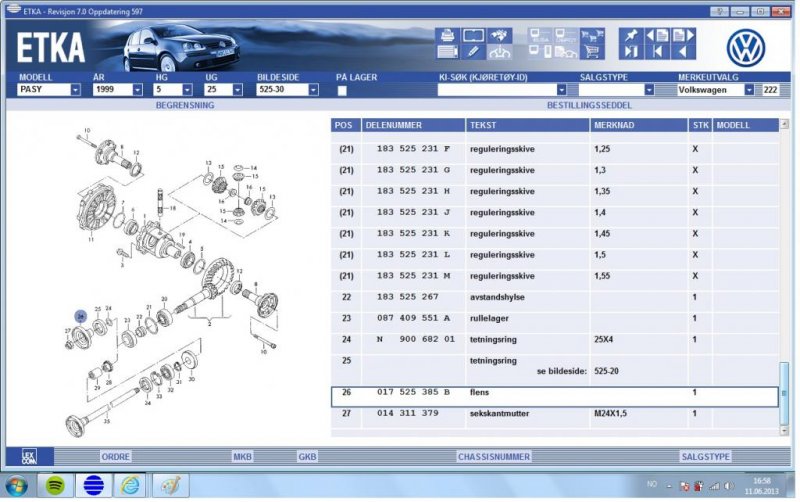Click the ORDRE button in bottom bar
The width and height of the screenshot is (800, 502).
point(117,456)
